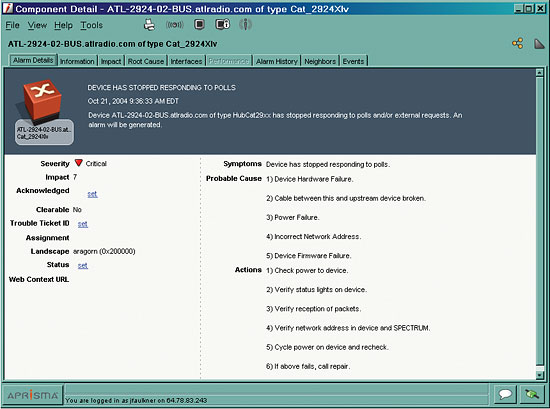
Task: Open the File menu
Action: click(12, 25)
